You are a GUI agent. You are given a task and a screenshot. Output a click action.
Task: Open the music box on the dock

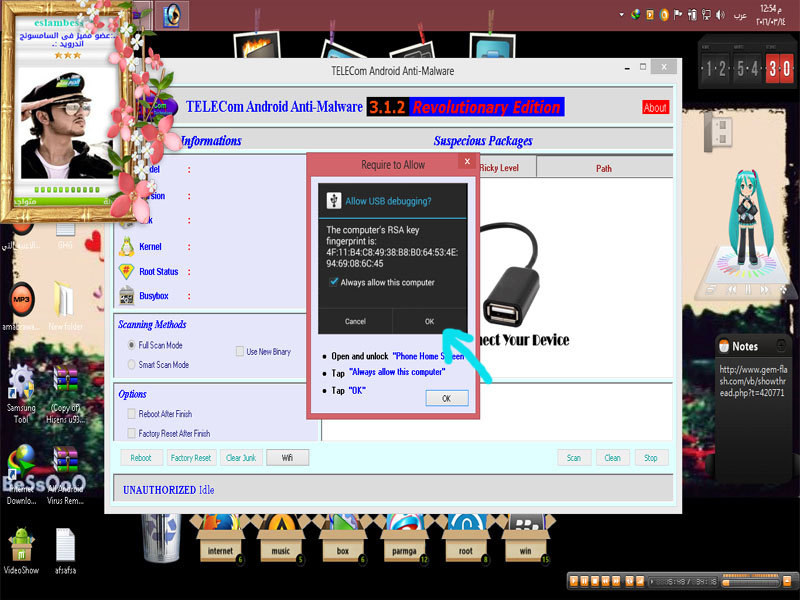(x=281, y=540)
